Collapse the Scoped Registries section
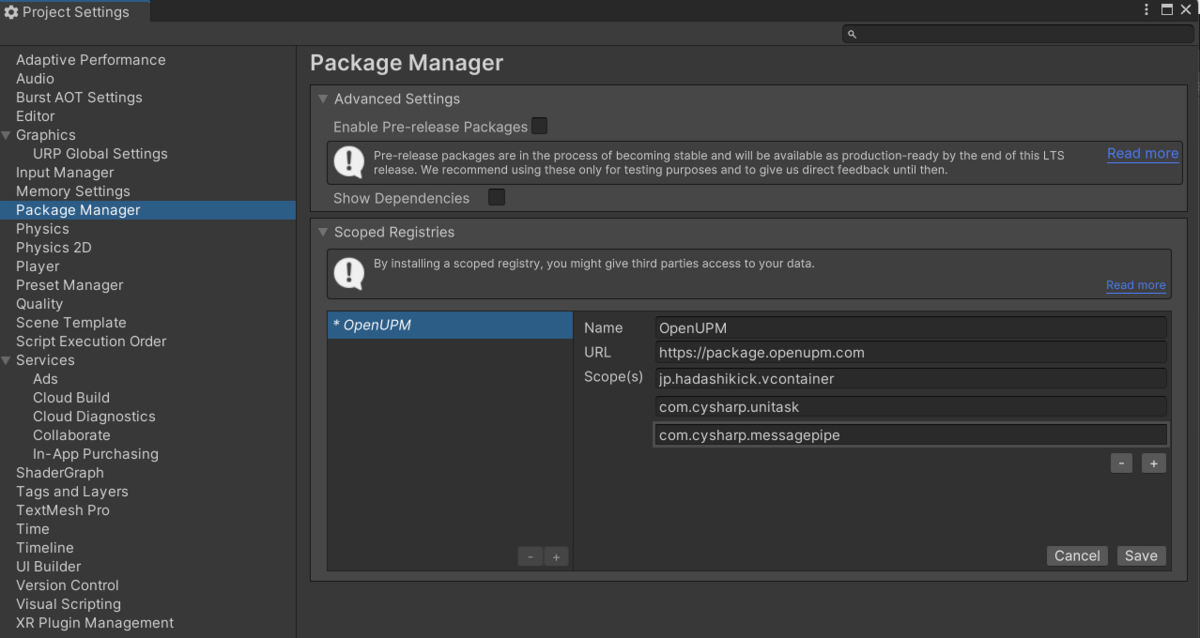This screenshot has height=638, width=1200. pos(322,232)
